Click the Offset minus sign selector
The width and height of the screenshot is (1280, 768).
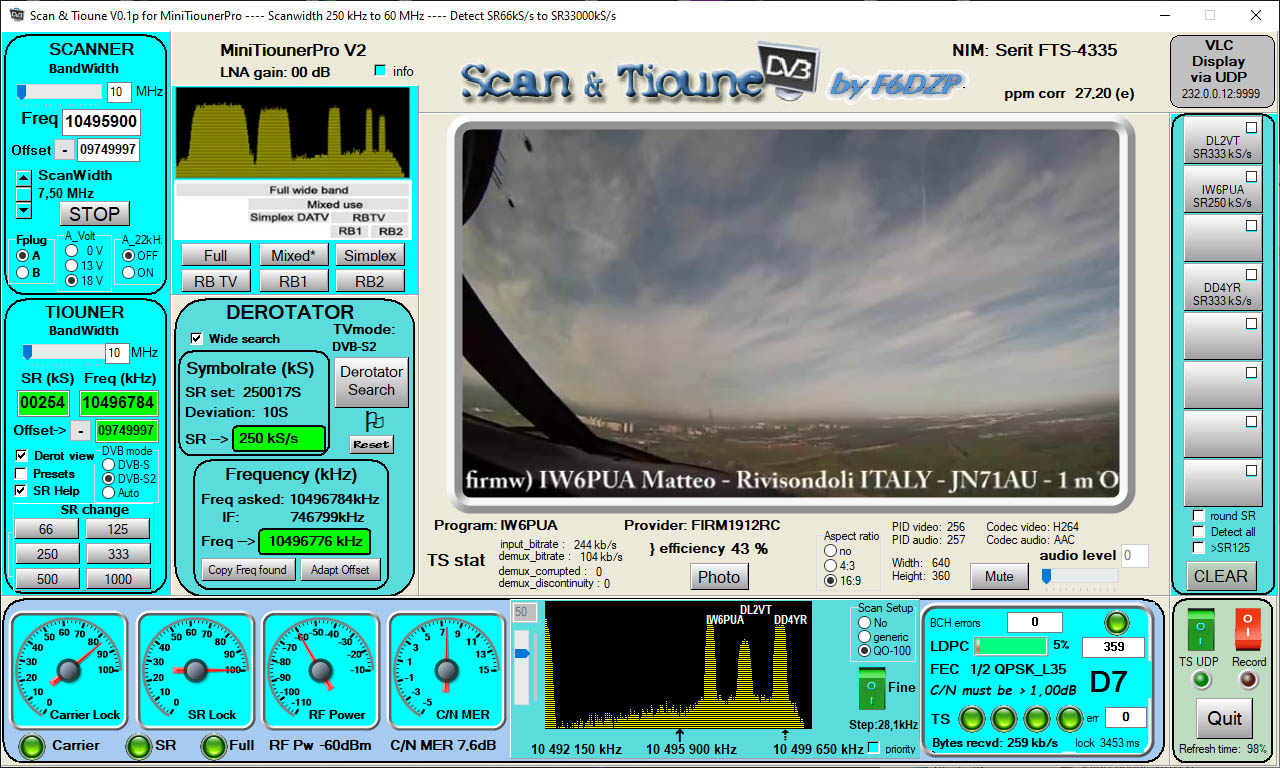click(x=66, y=149)
